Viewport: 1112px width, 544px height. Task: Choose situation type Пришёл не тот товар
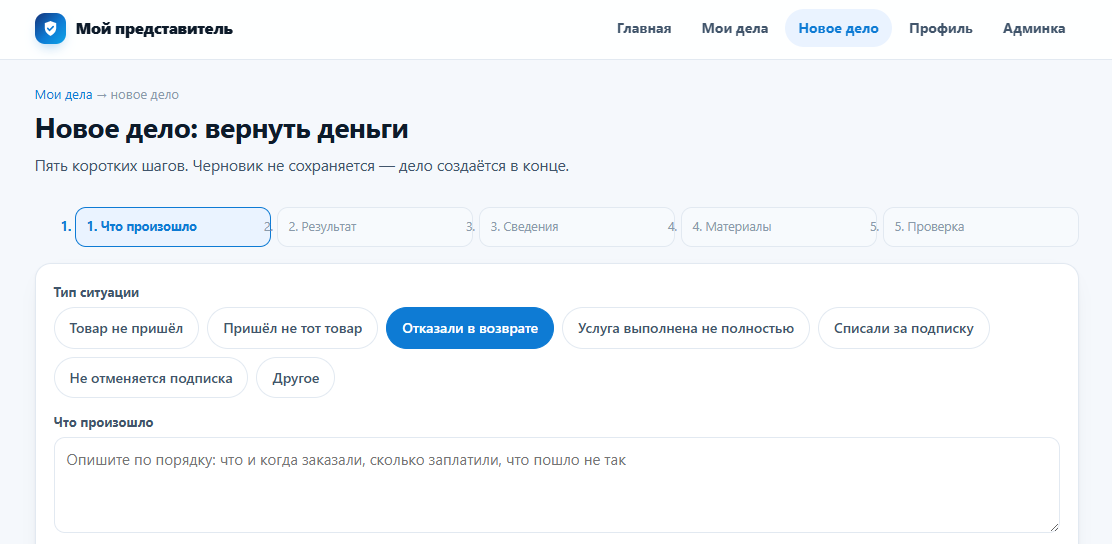292,328
